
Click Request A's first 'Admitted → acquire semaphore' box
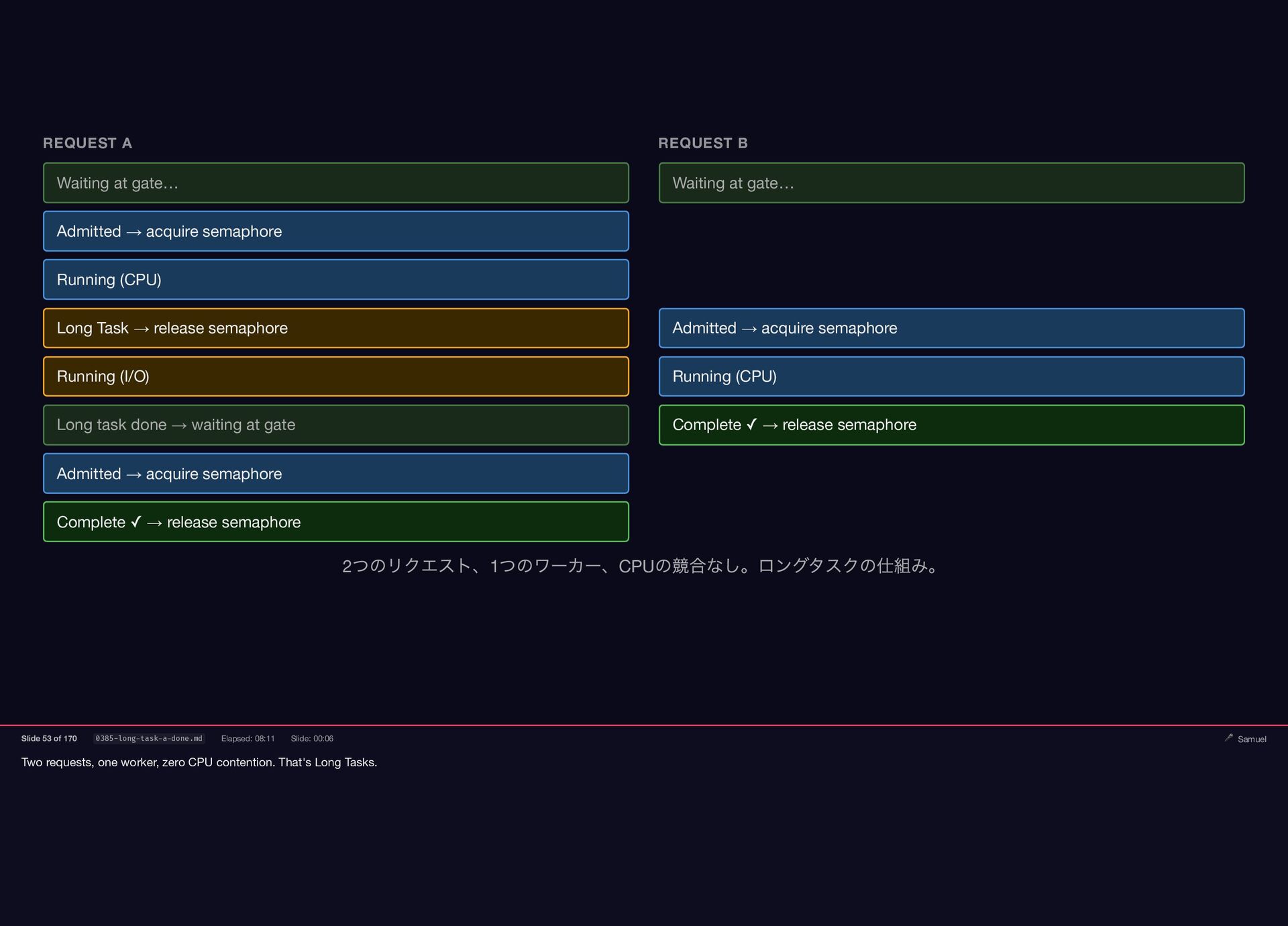(x=335, y=231)
